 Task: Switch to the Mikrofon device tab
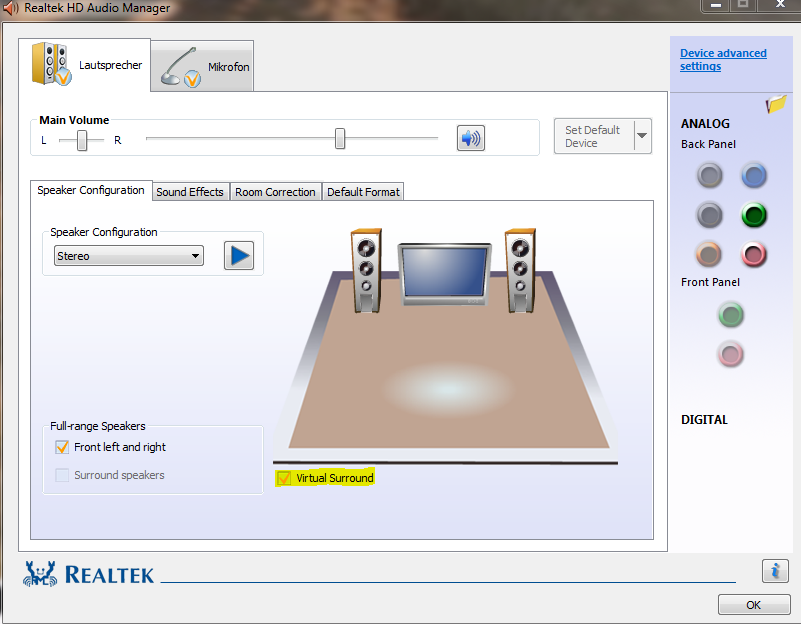point(203,66)
